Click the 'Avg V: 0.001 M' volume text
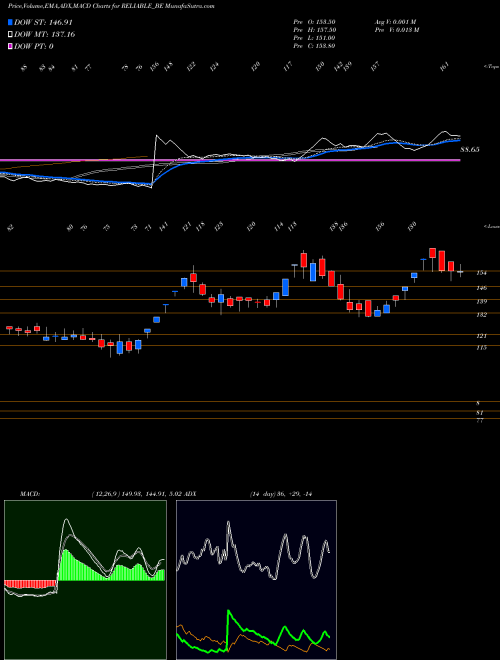The height and width of the screenshot is (660, 500). click(395, 22)
